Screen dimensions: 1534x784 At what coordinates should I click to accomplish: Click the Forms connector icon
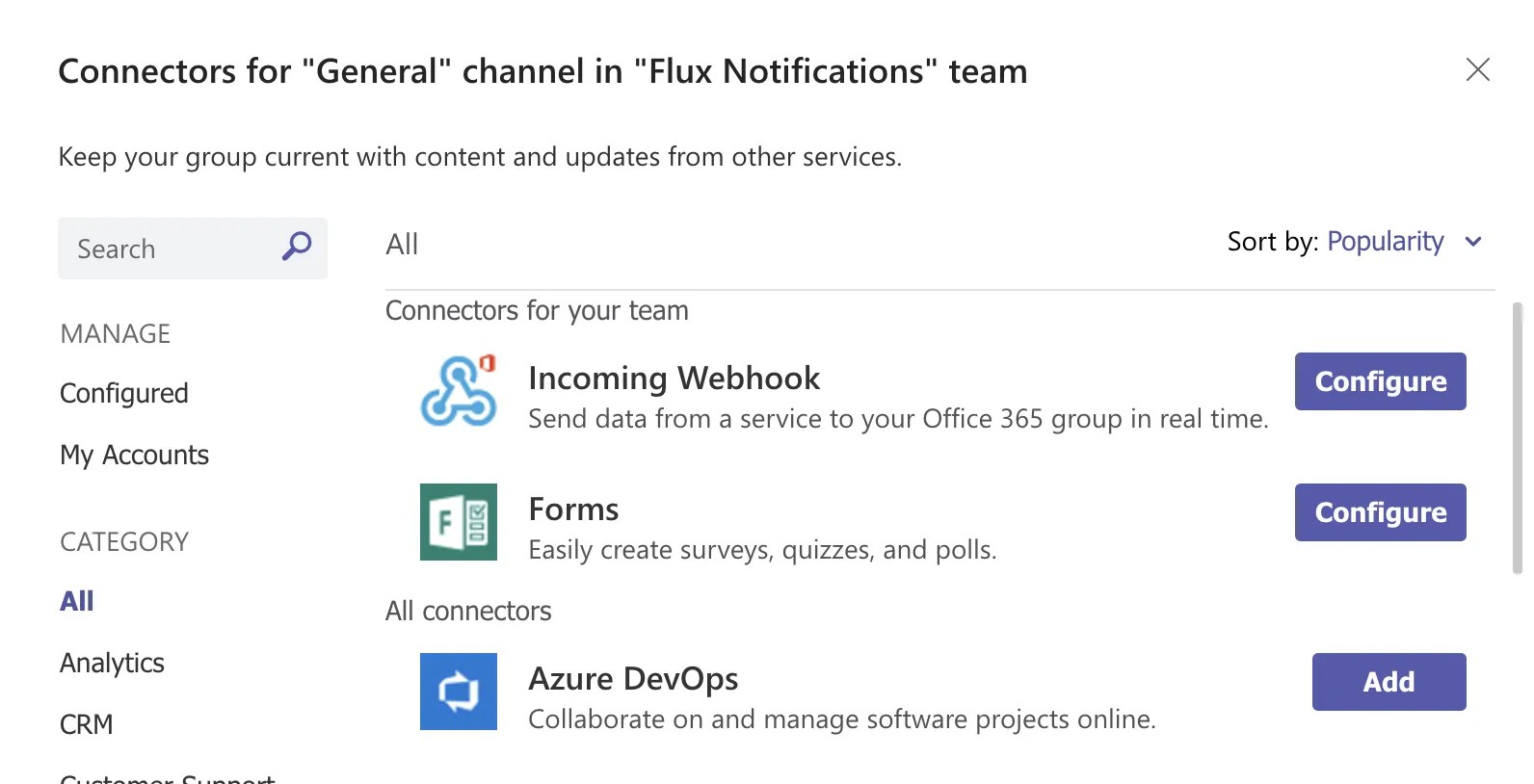[x=459, y=522]
